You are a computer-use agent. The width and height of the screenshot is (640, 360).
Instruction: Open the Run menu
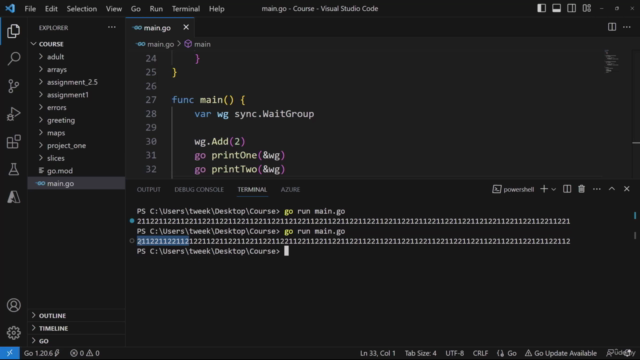156,9
